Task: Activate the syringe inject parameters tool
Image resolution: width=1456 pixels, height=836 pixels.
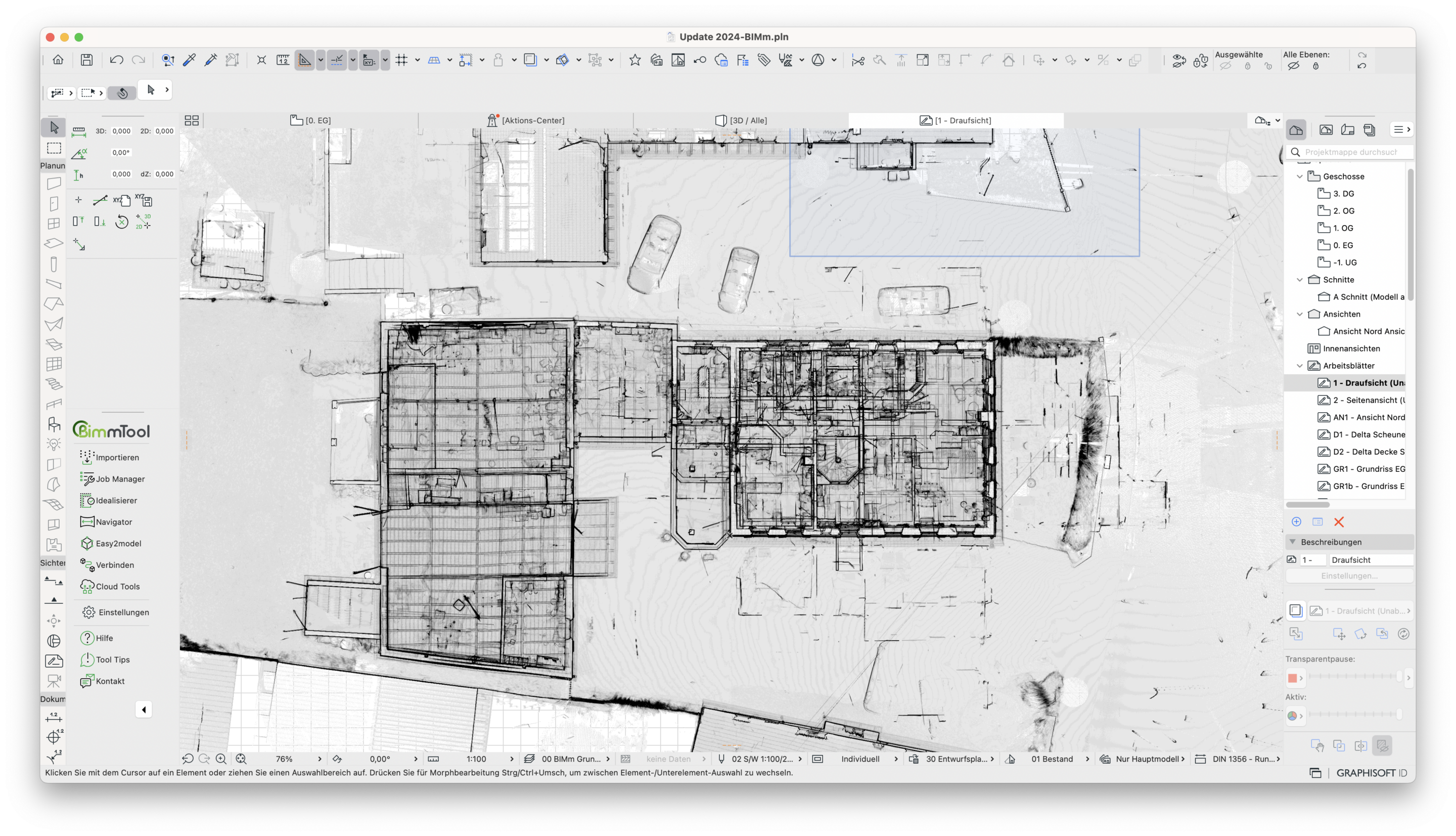Action: (211, 60)
